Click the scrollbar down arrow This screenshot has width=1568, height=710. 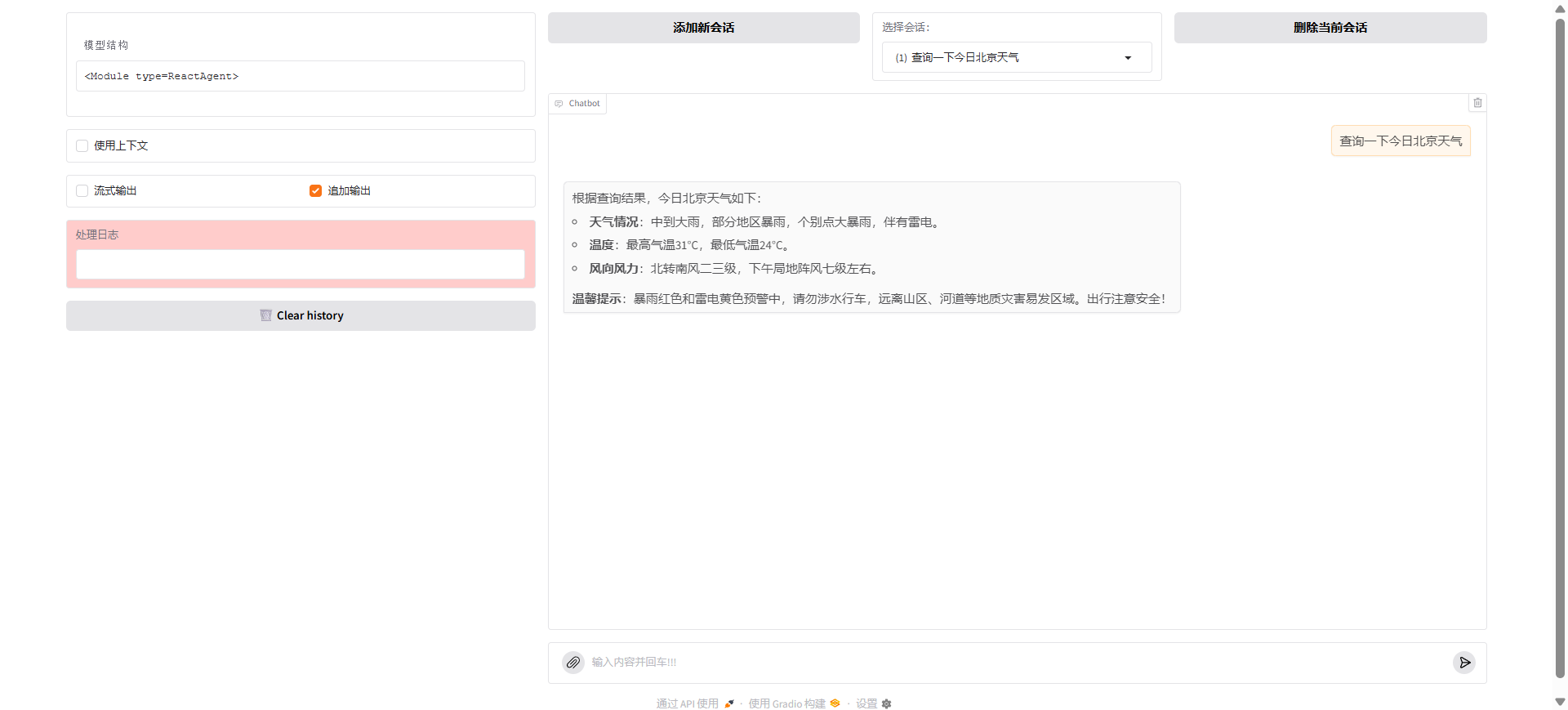tap(1560, 702)
